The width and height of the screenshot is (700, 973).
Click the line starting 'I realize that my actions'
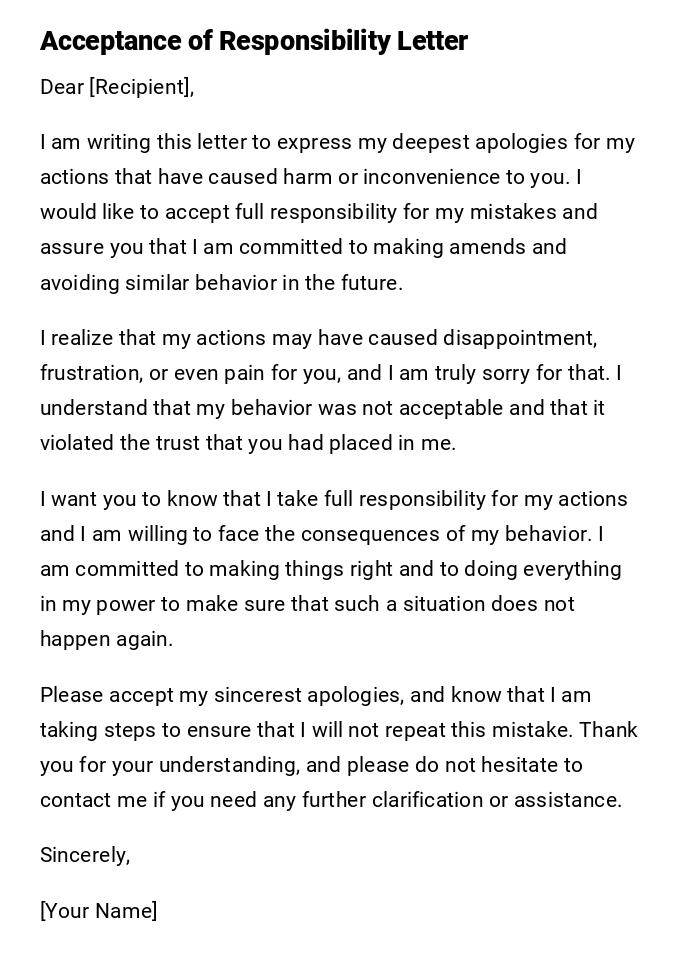[318, 338]
